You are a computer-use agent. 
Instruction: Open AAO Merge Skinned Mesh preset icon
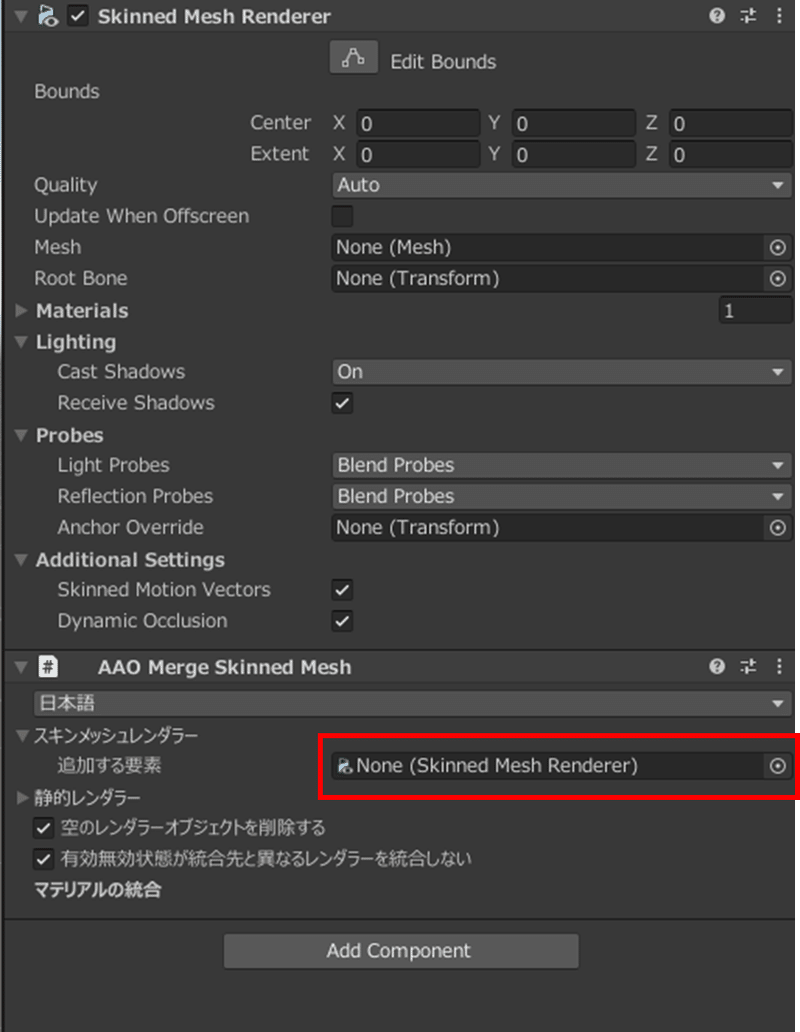[x=748, y=667]
